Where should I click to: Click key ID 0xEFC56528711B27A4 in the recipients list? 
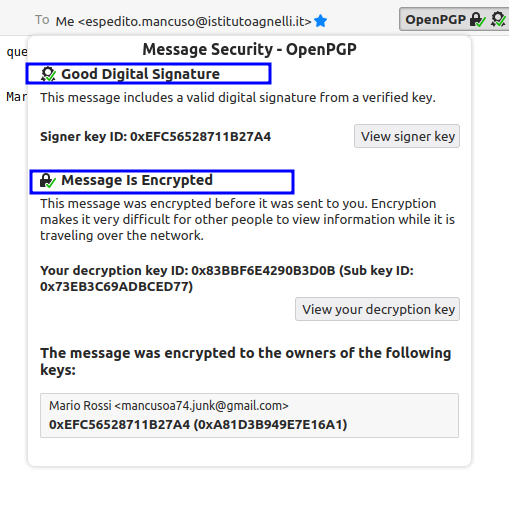(119, 425)
